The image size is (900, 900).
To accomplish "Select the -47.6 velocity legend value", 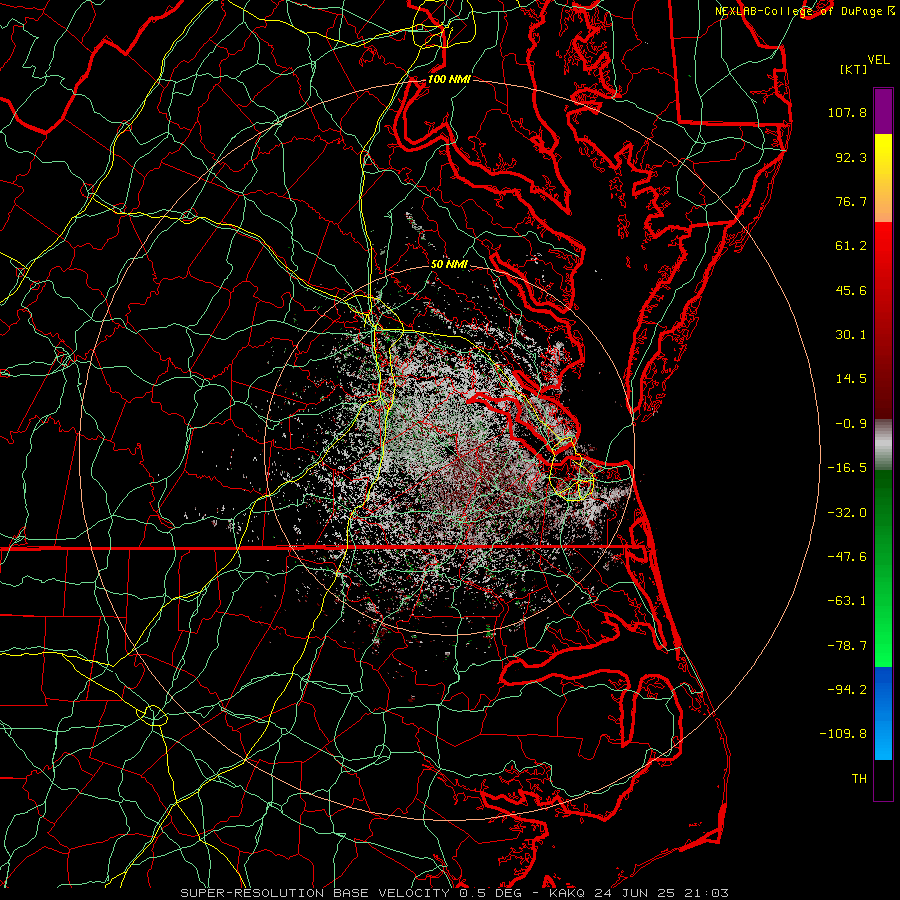I will [x=847, y=557].
